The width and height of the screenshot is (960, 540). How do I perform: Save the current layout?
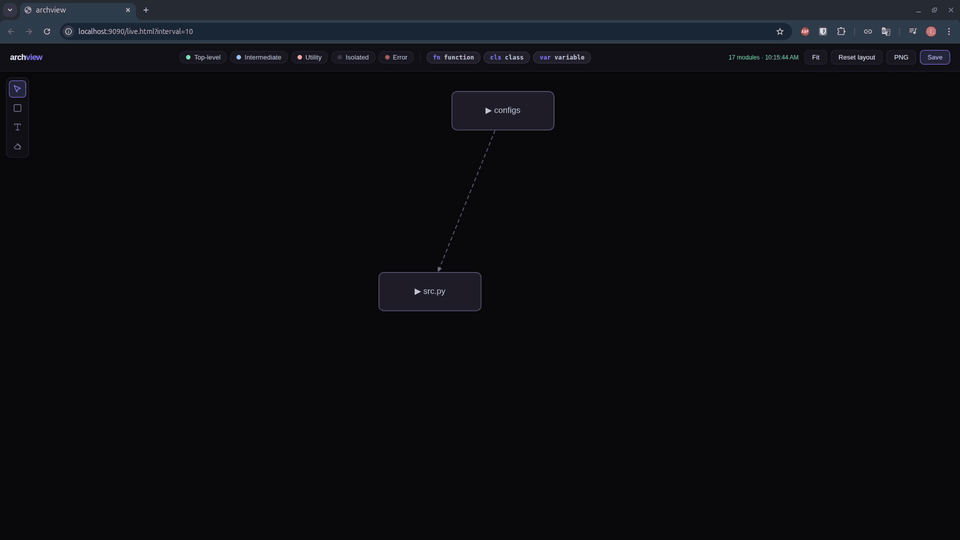pos(935,58)
